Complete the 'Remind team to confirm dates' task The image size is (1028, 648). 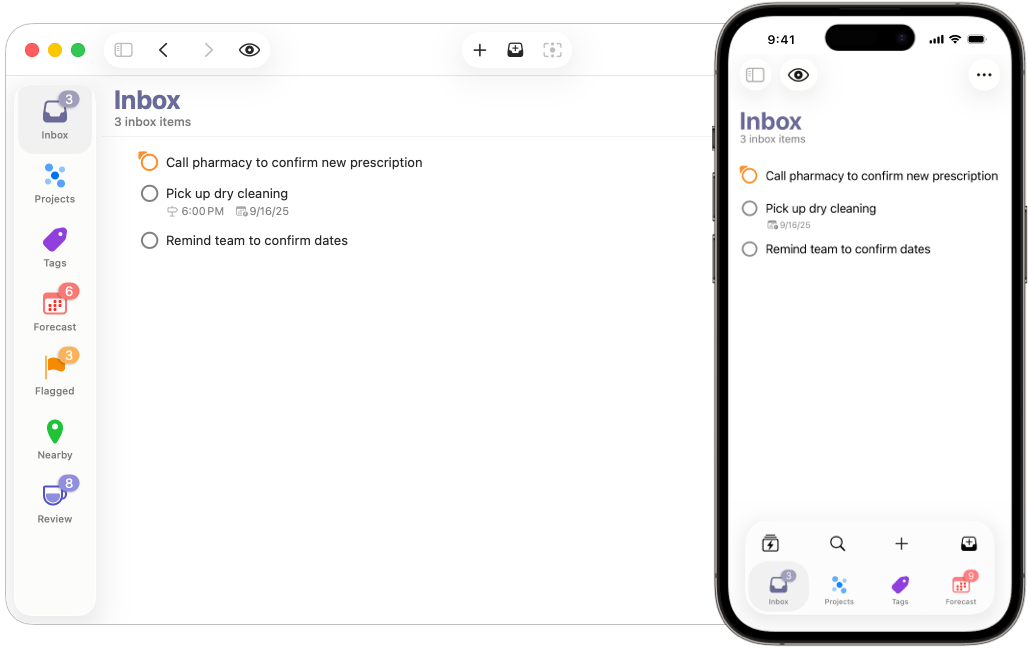tap(149, 240)
